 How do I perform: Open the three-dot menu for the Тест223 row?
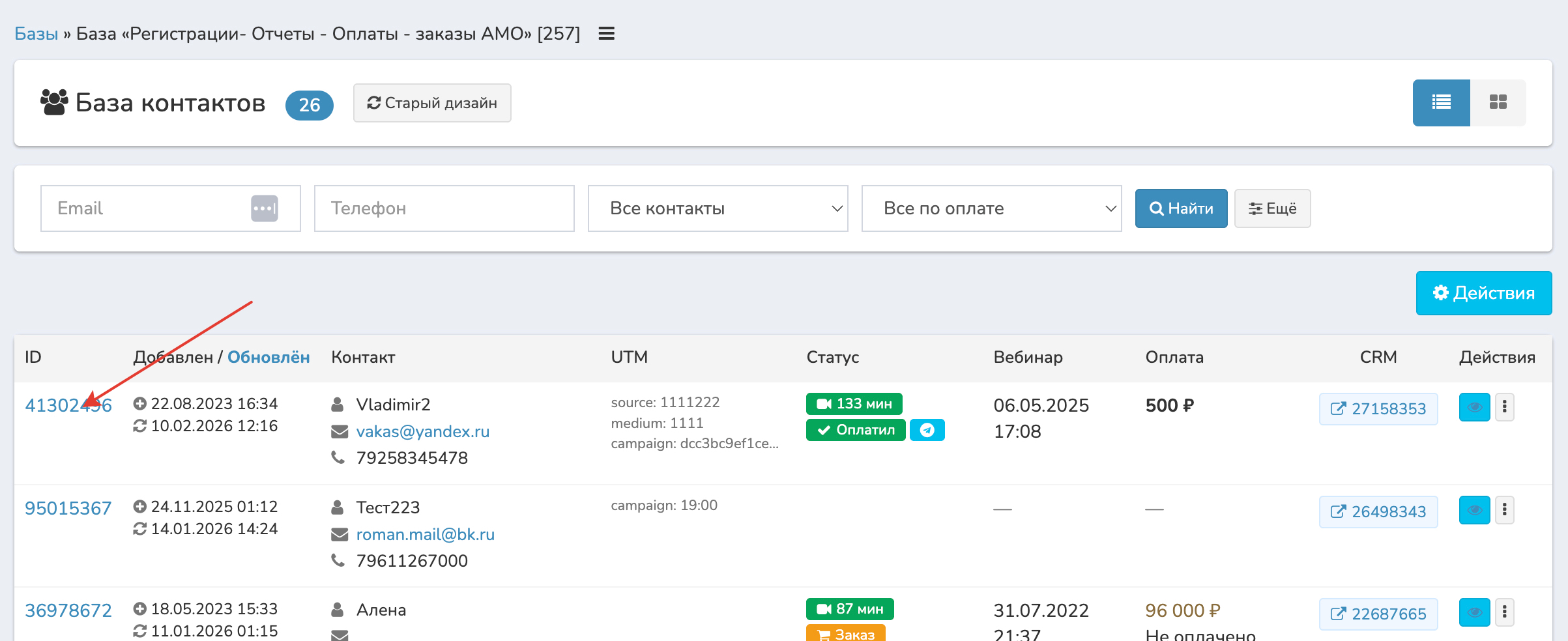point(1504,511)
